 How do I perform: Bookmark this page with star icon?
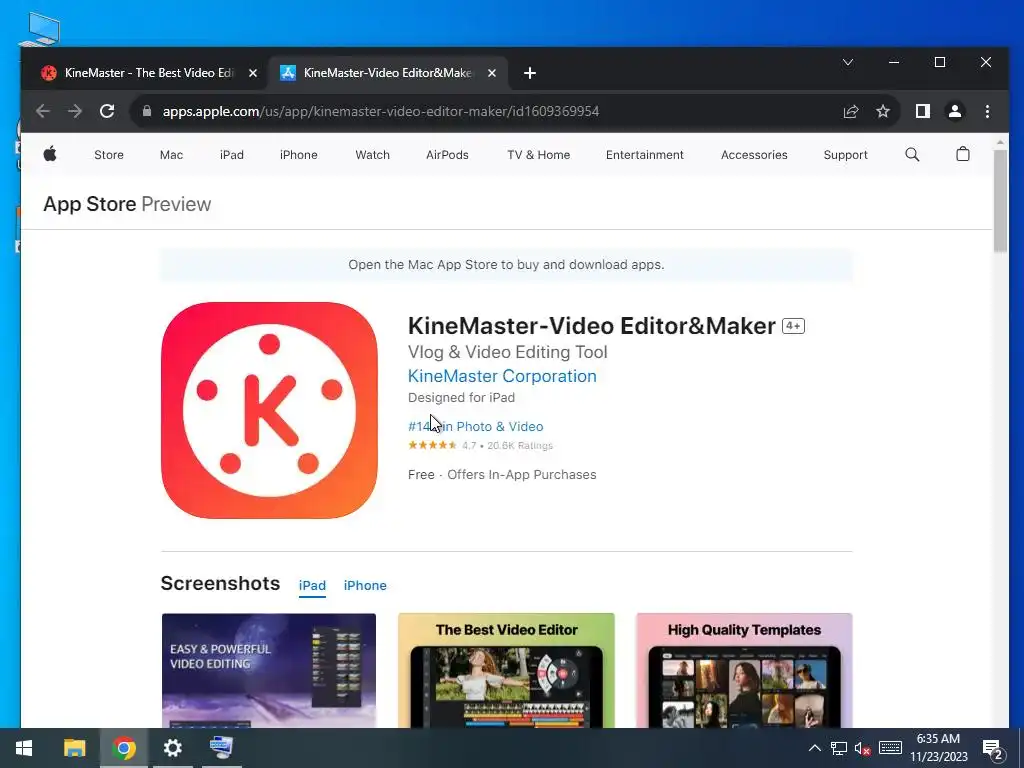coord(883,111)
